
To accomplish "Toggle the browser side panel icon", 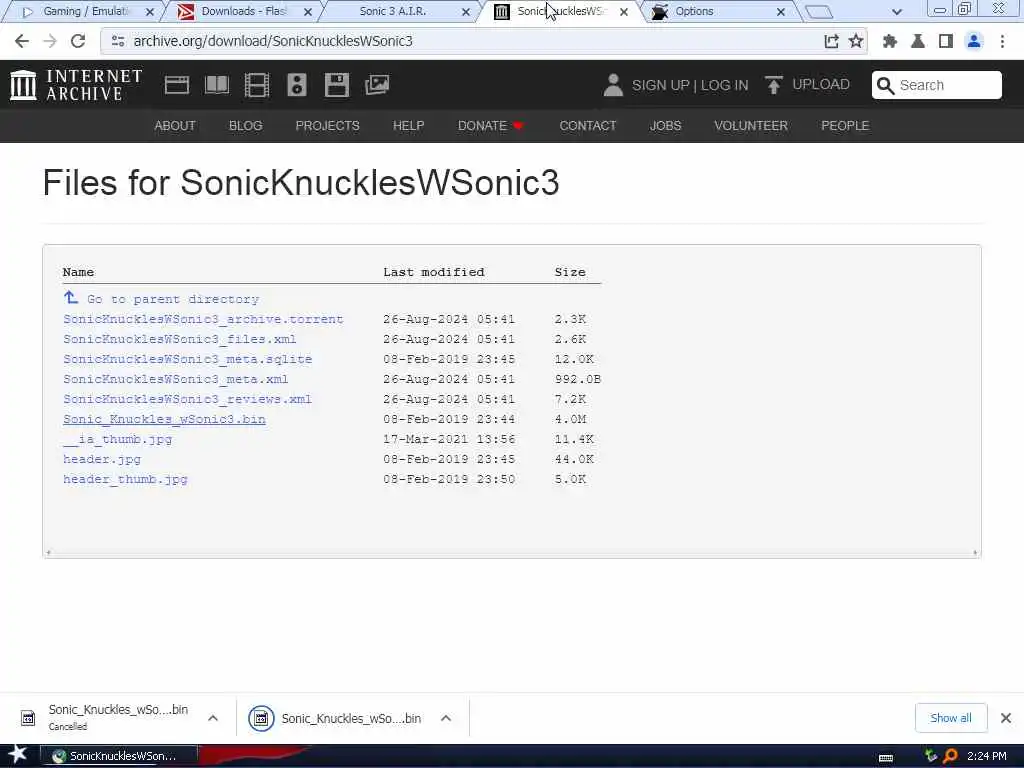I will click(946, 41).
